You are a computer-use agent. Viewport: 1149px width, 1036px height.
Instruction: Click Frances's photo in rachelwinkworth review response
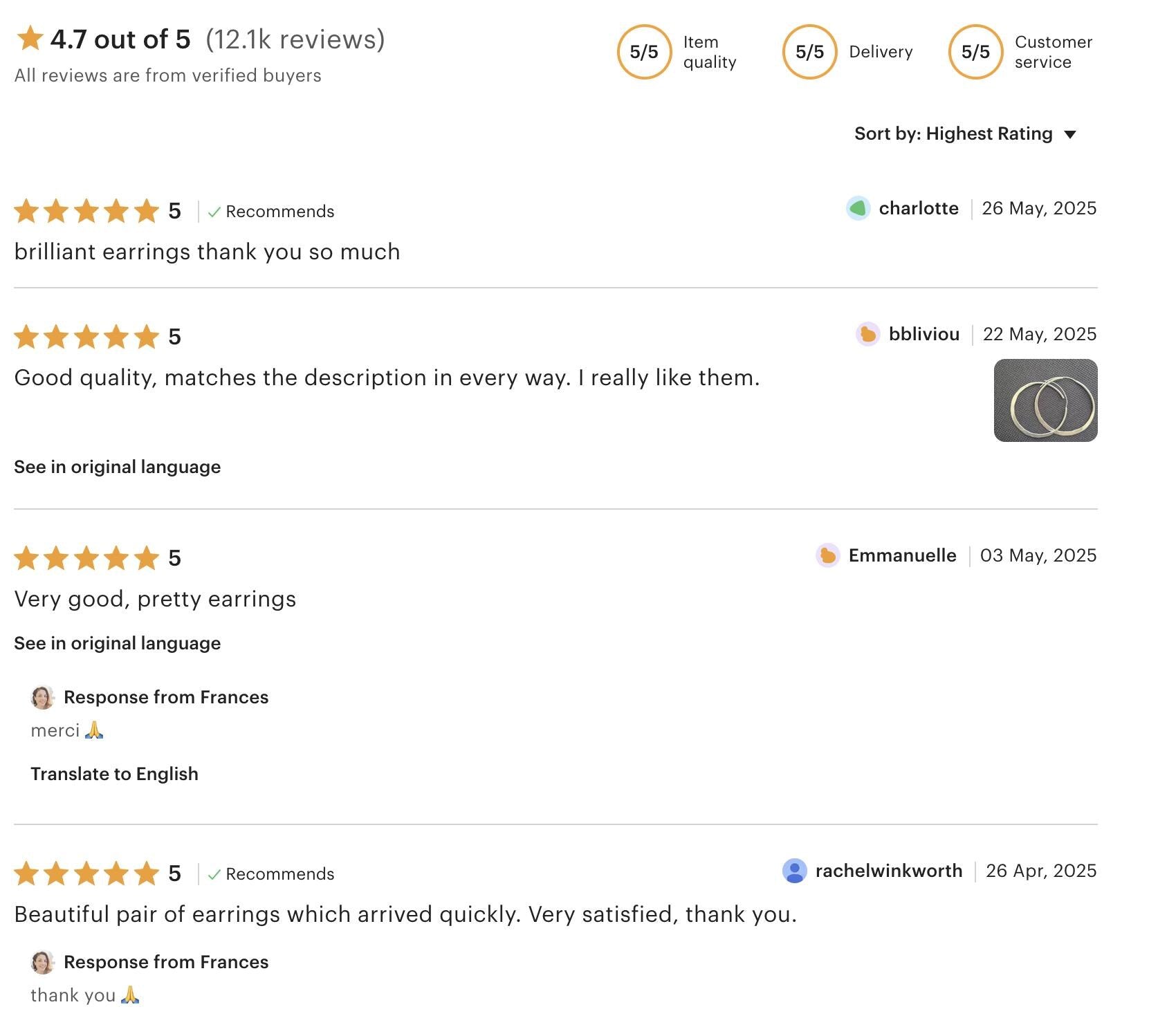[x=42, y=962]
